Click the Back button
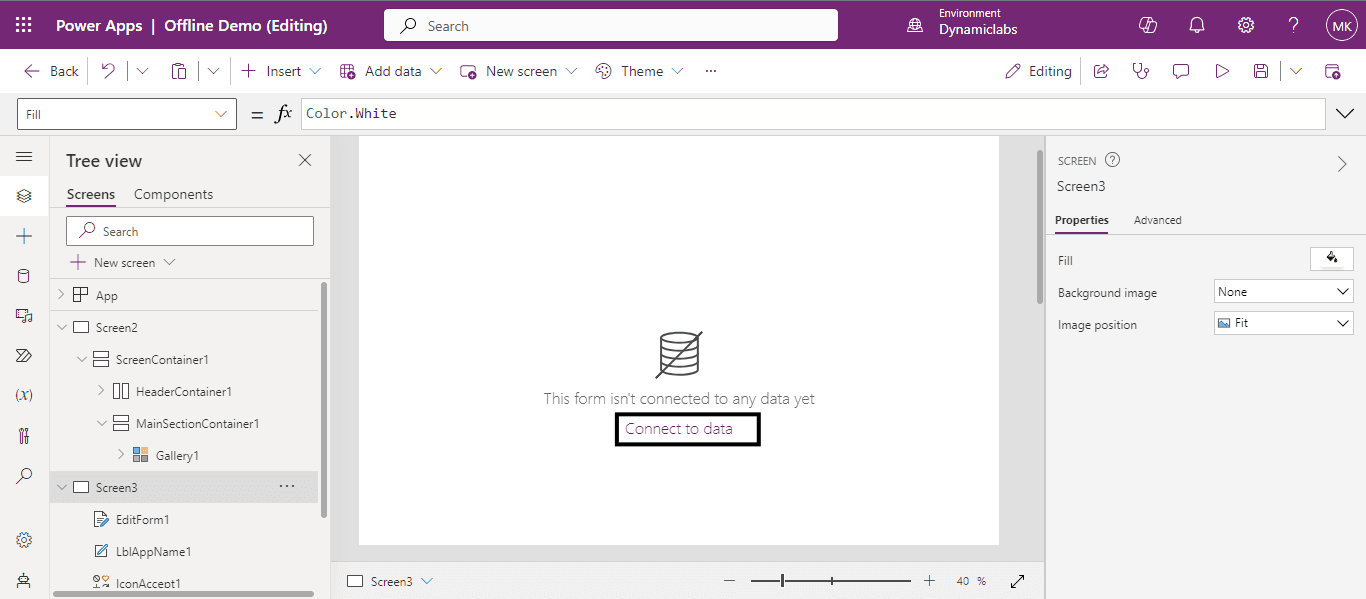The image size is (1366, 599). (52, 71)
